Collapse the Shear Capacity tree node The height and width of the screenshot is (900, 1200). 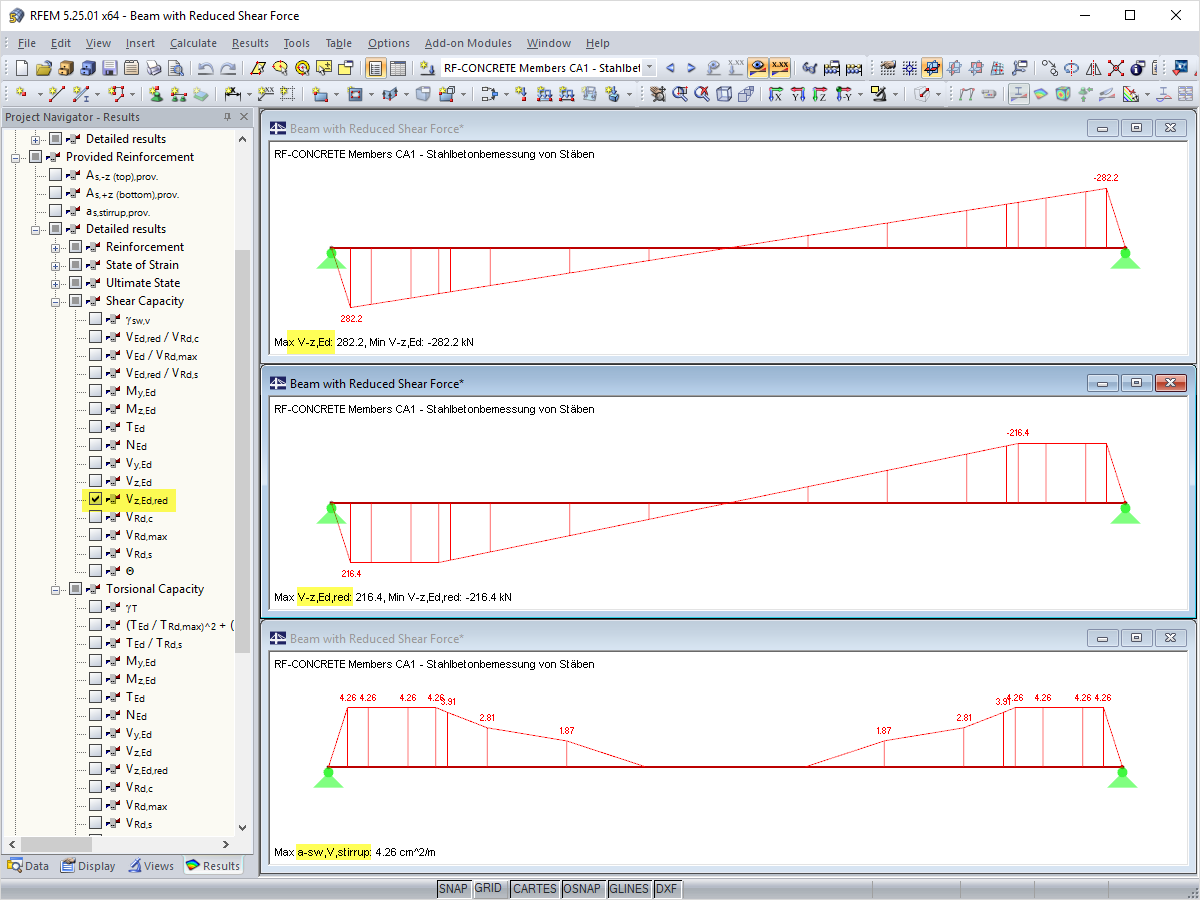[56, 301]
